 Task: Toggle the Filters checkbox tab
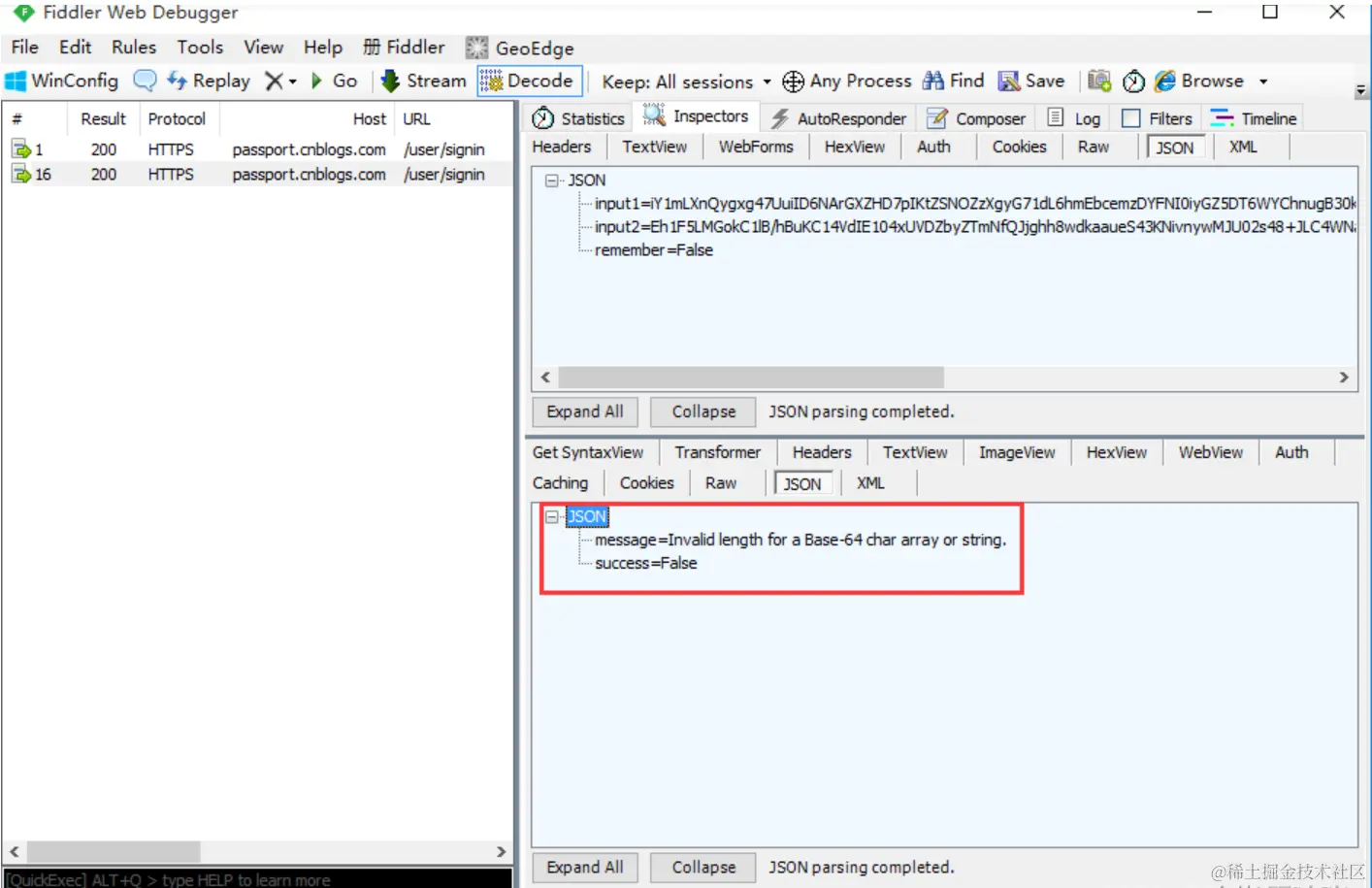[1158, 118]
